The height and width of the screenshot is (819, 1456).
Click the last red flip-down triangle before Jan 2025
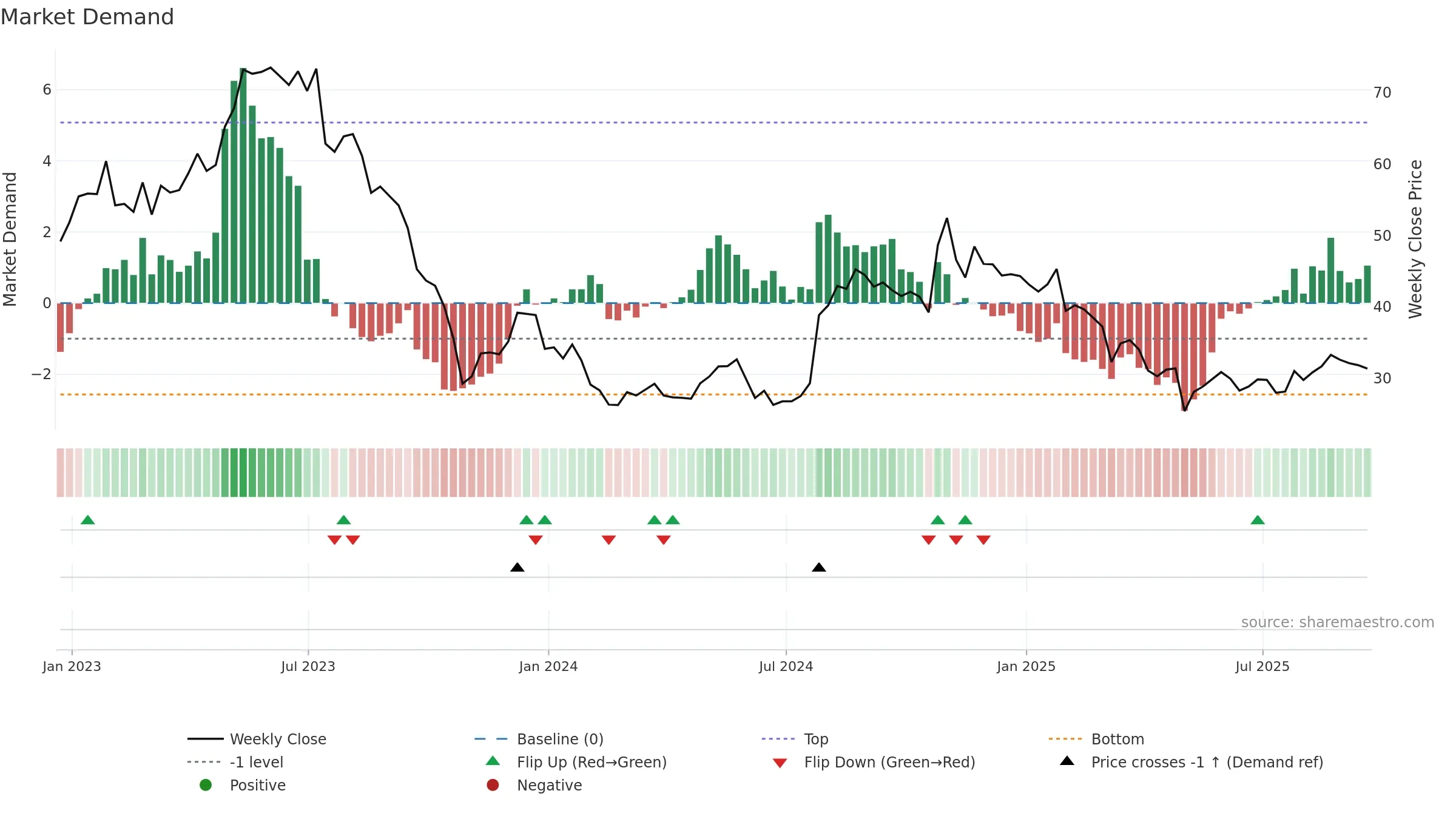click(x=983, y=540)
